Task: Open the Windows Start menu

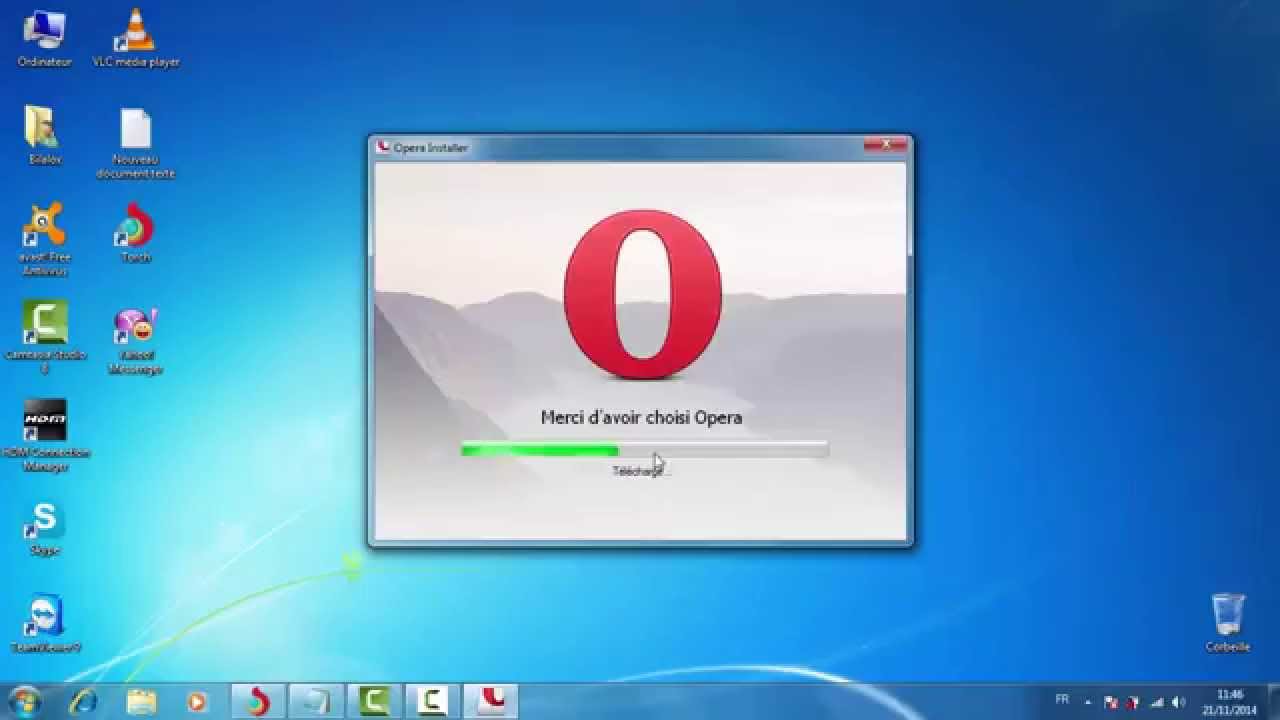Action: pos(25,701)
